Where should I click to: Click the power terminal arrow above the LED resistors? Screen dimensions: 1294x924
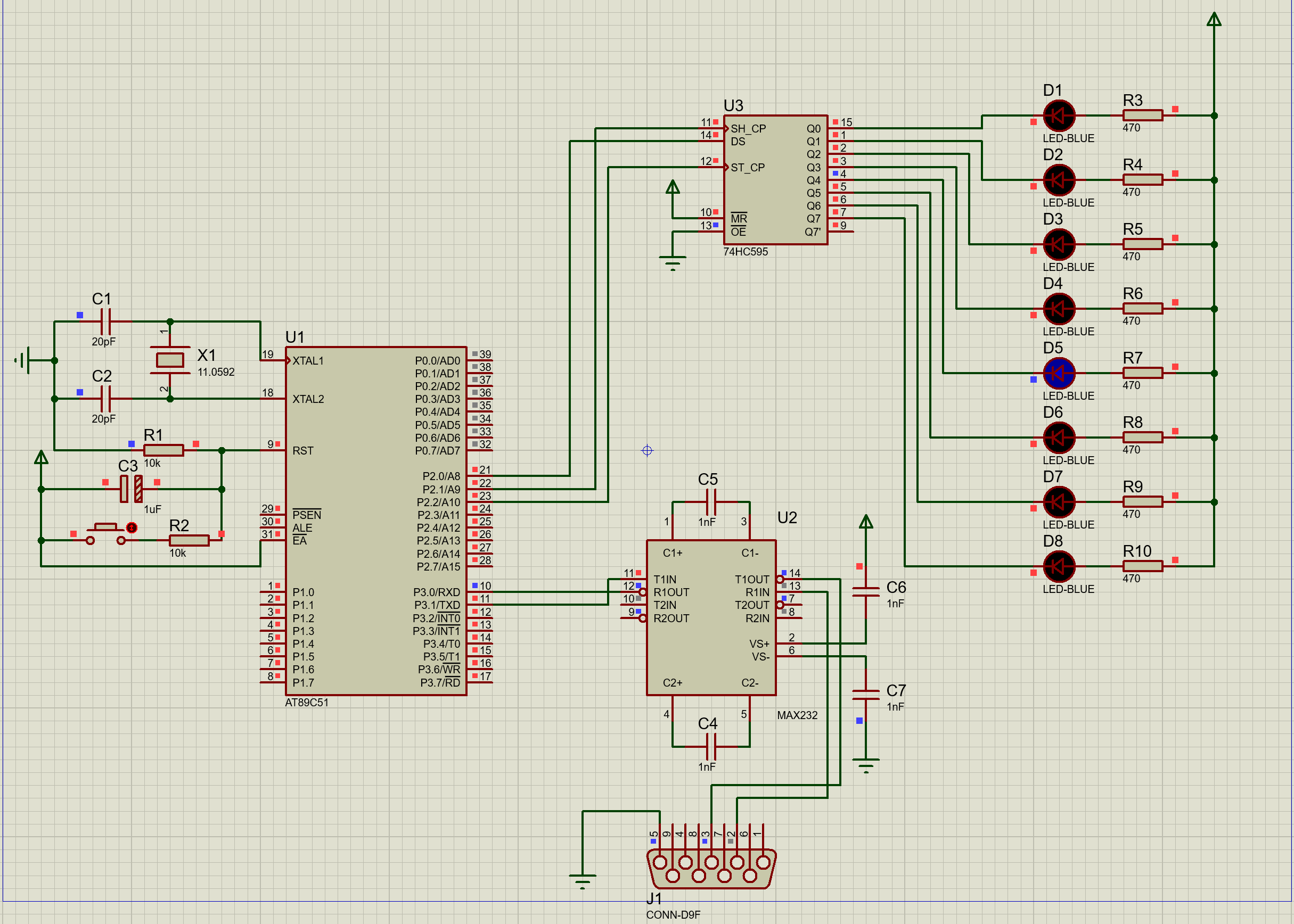click(1214, 19)
